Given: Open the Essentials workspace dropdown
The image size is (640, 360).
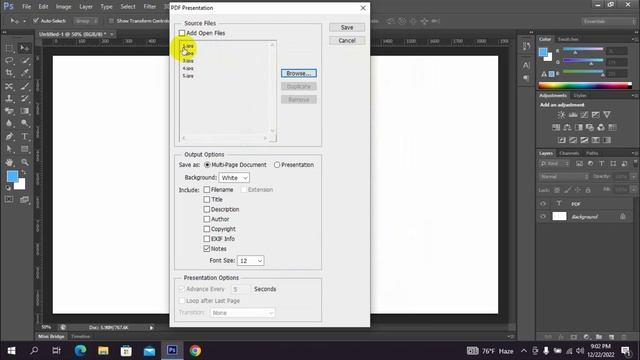Looking at the screenshot, I should click(608, 21).
